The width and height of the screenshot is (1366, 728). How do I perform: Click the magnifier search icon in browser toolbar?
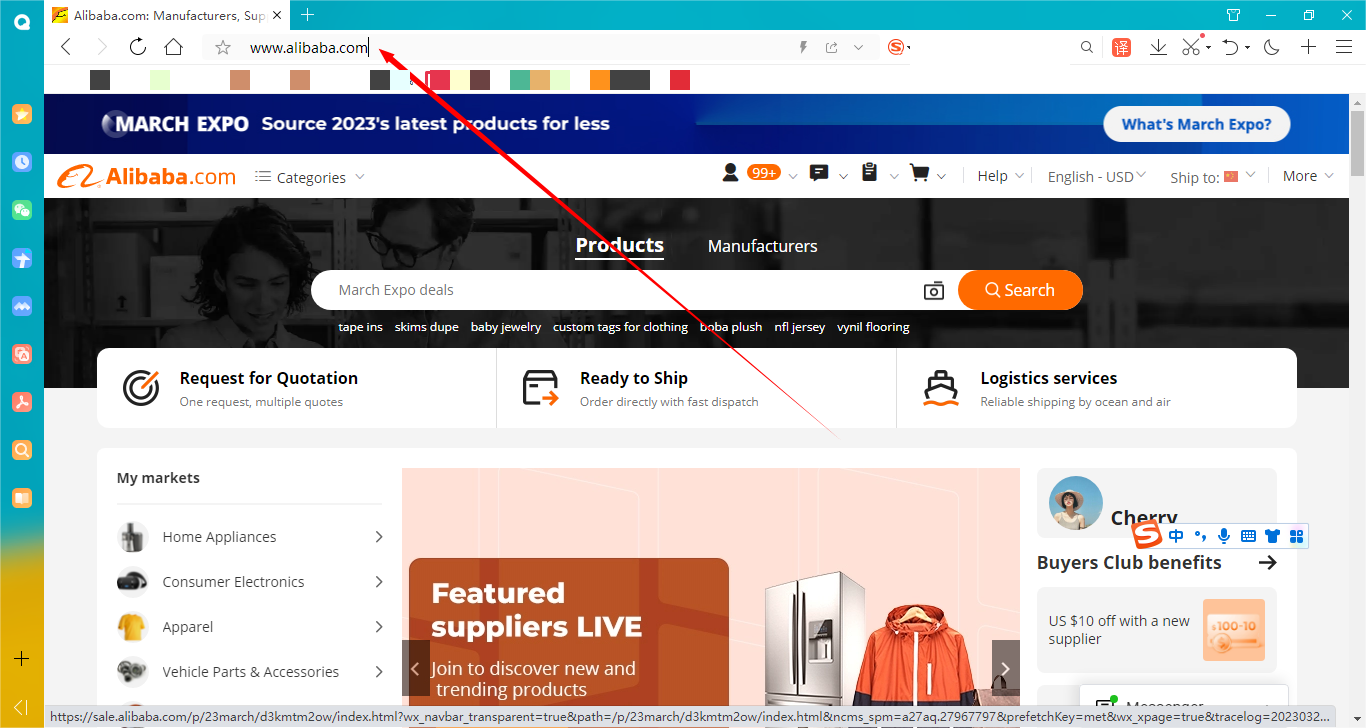[x=1087, y=47]
